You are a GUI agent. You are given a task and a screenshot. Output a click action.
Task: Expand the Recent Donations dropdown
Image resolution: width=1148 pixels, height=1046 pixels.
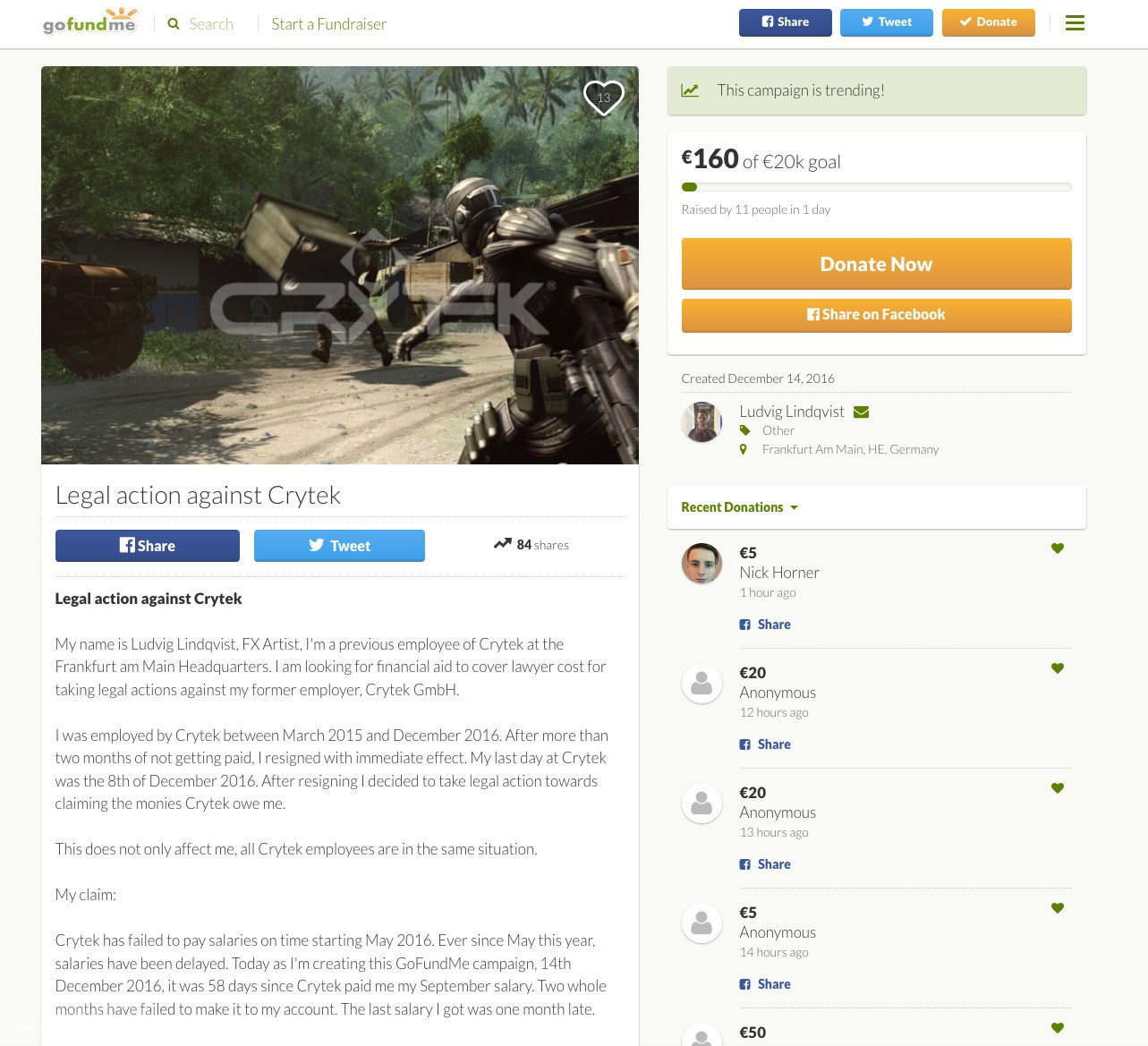click(x=739, y=507)
